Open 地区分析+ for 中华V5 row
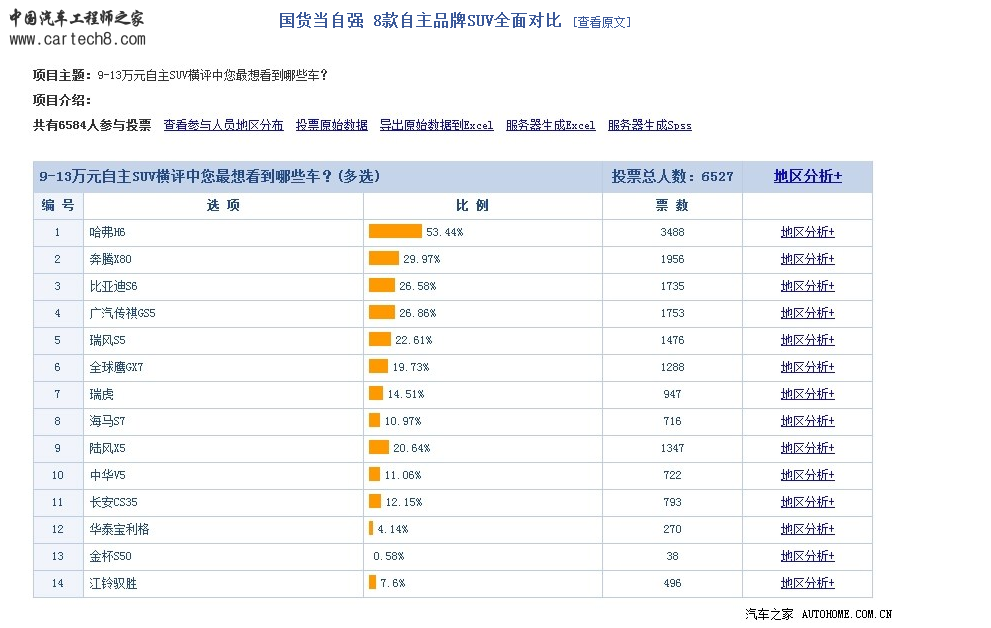Screen dimensions: 991x628 click(808, 475)
